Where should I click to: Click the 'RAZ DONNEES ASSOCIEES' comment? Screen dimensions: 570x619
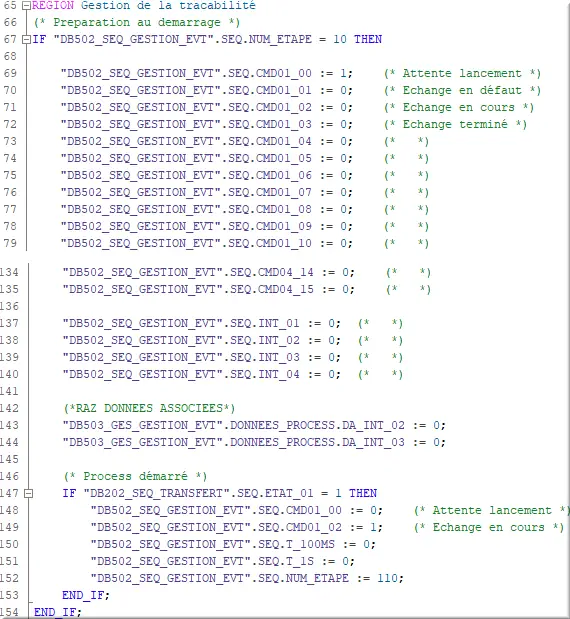[x=149, y=408]
